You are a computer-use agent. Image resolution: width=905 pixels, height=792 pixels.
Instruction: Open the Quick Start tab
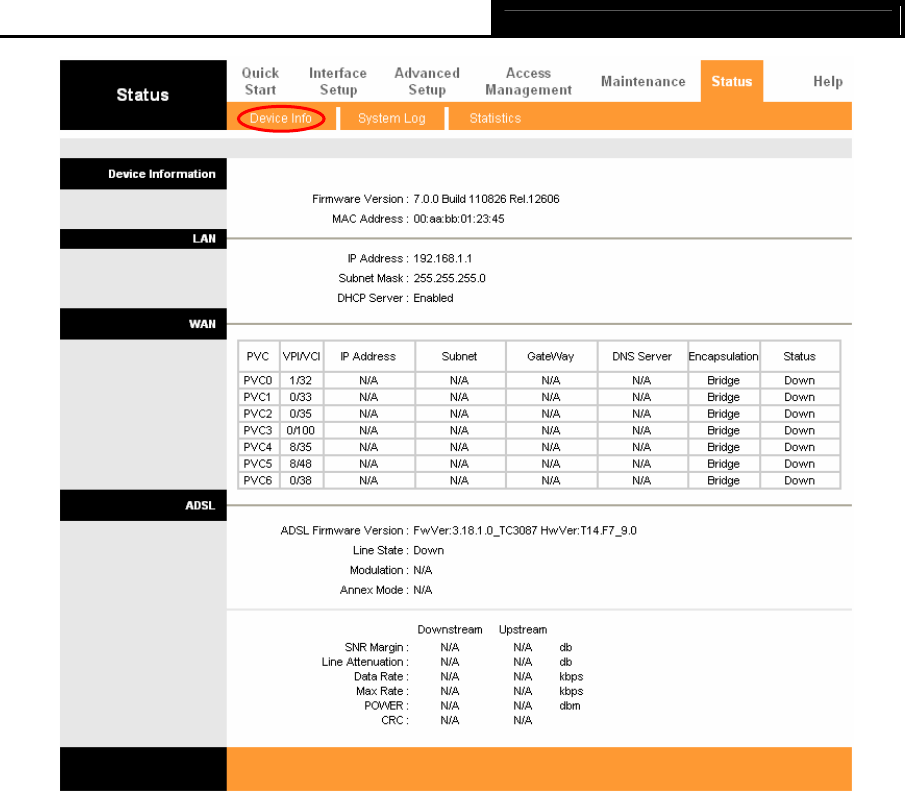[260, 81]
